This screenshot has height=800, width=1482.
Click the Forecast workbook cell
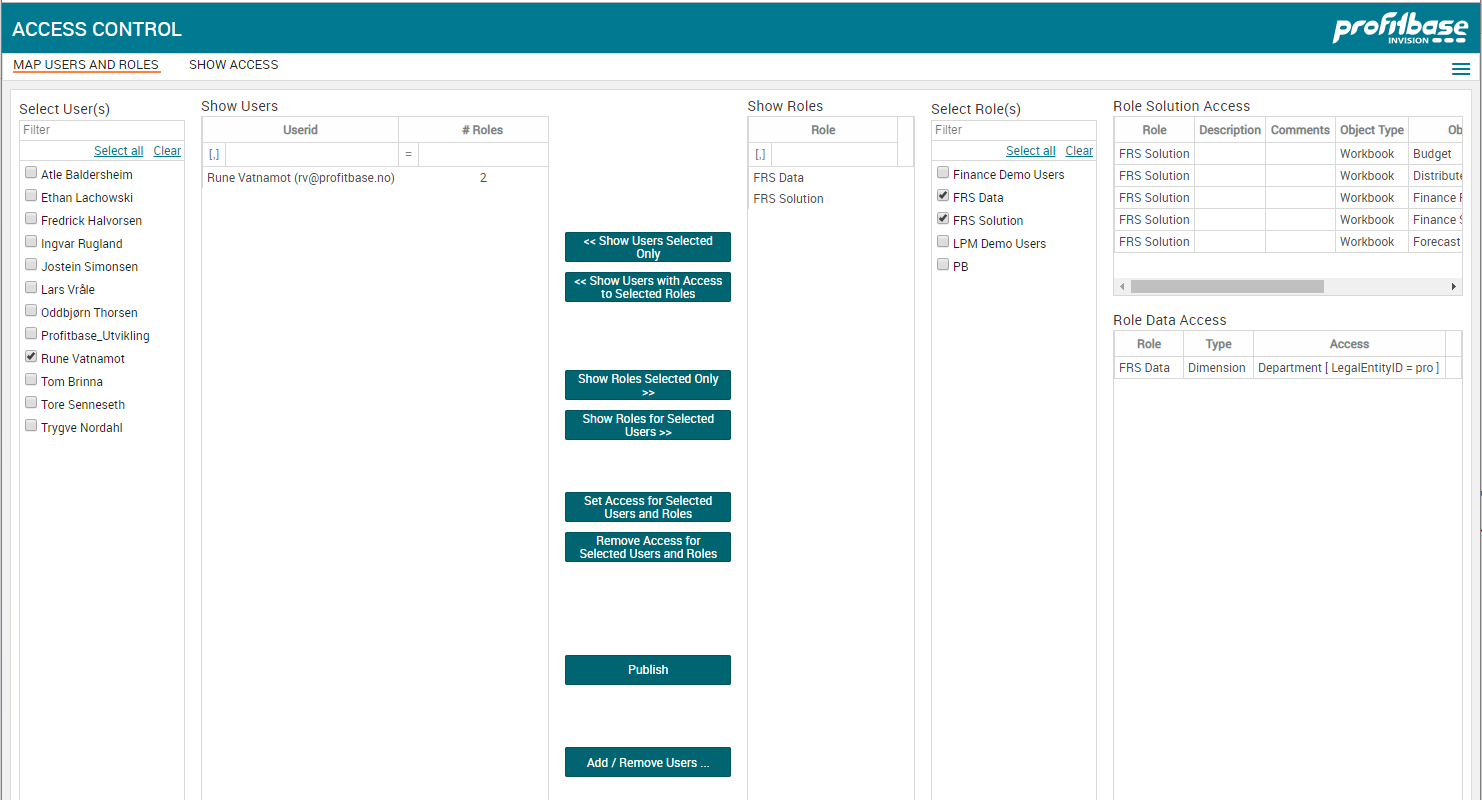tap(1435, 242)
